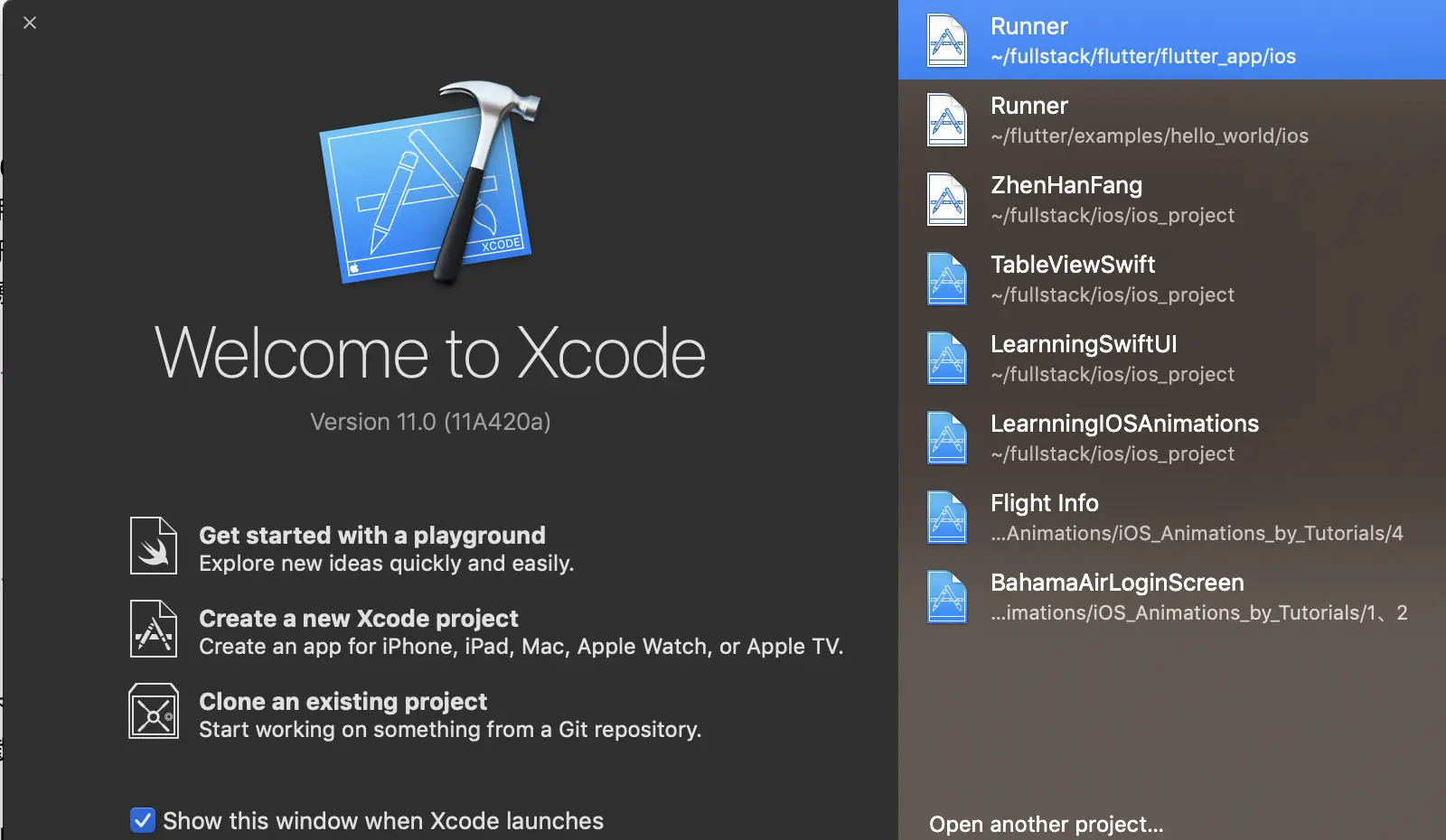Select the LearnningIOSAnimations recent project name
The width and height of the screenshot is (1446, 840).
coord(1124,424)
